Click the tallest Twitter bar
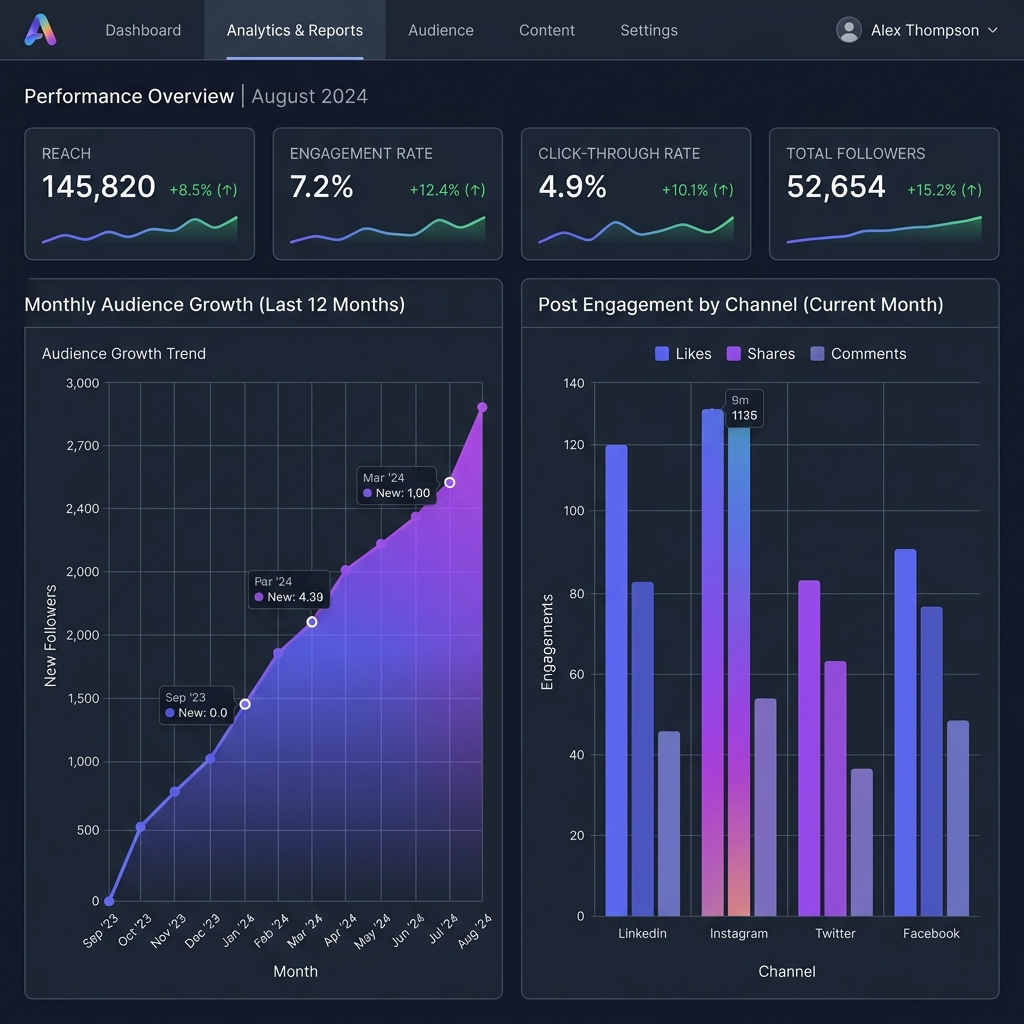 pyautogui.click(x=809, y=748)
